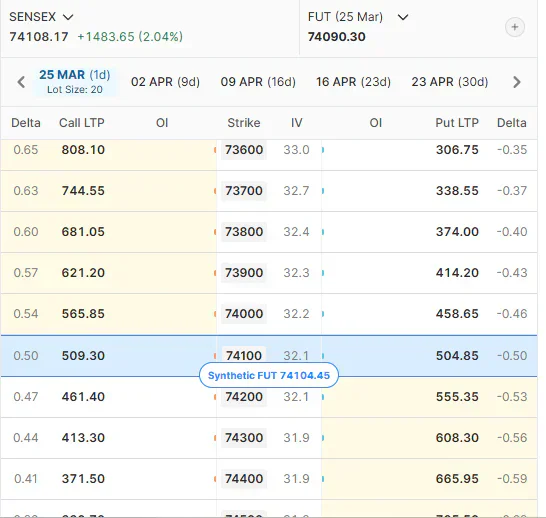
Task: Expand the FUT (25 Mar) dropdown
Action: point(358,17)
